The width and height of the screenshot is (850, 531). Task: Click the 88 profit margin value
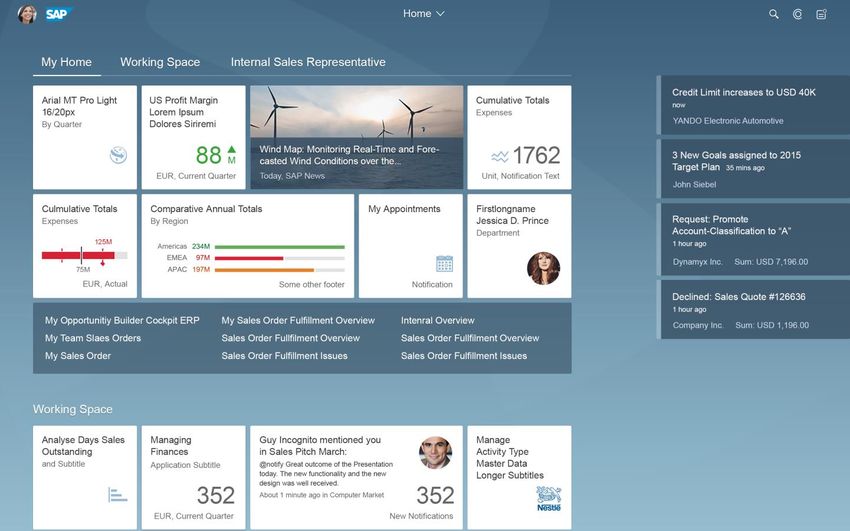[x=209, y=156]
